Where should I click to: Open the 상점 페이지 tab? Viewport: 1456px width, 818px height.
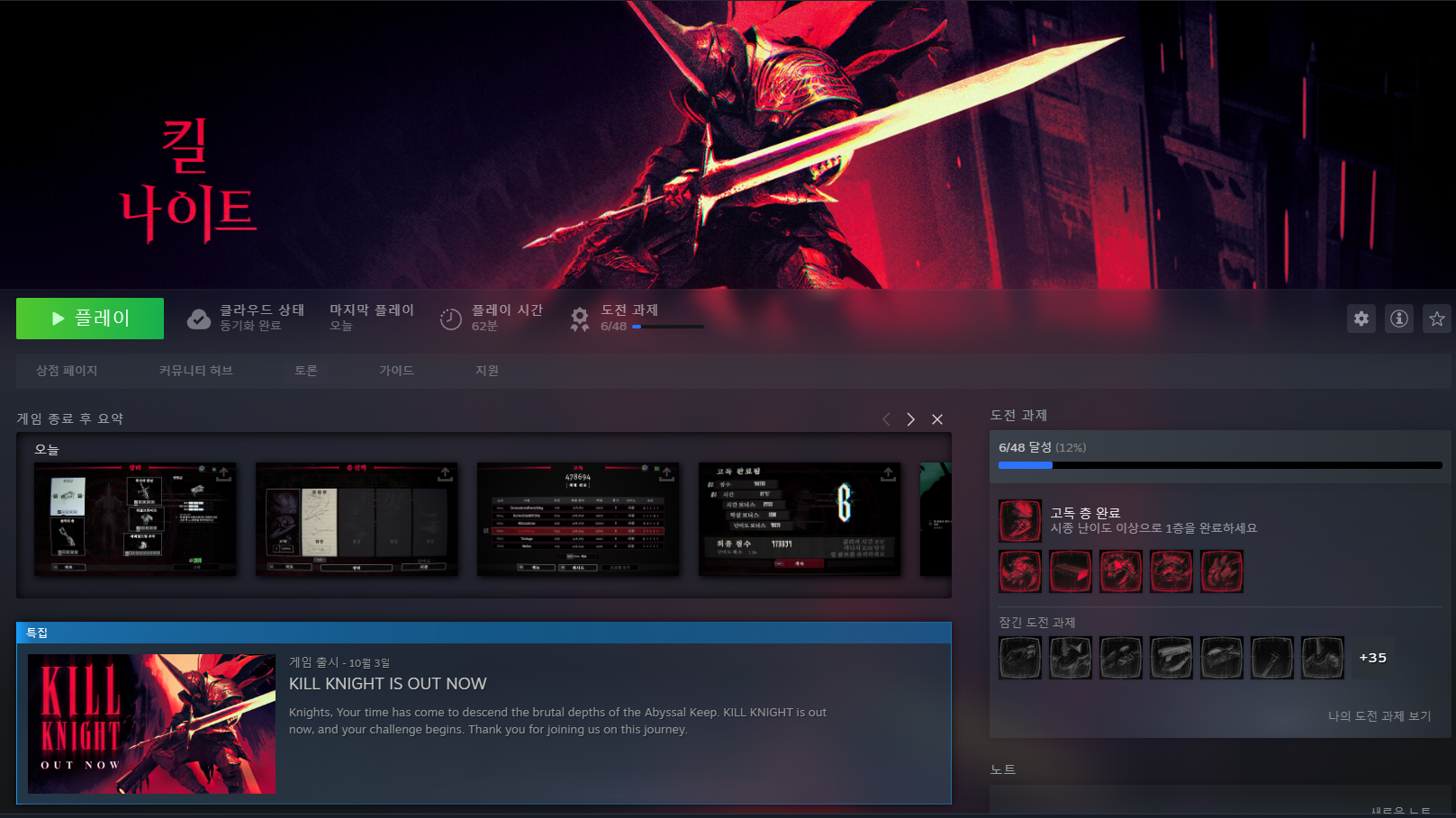pos(67,371)
